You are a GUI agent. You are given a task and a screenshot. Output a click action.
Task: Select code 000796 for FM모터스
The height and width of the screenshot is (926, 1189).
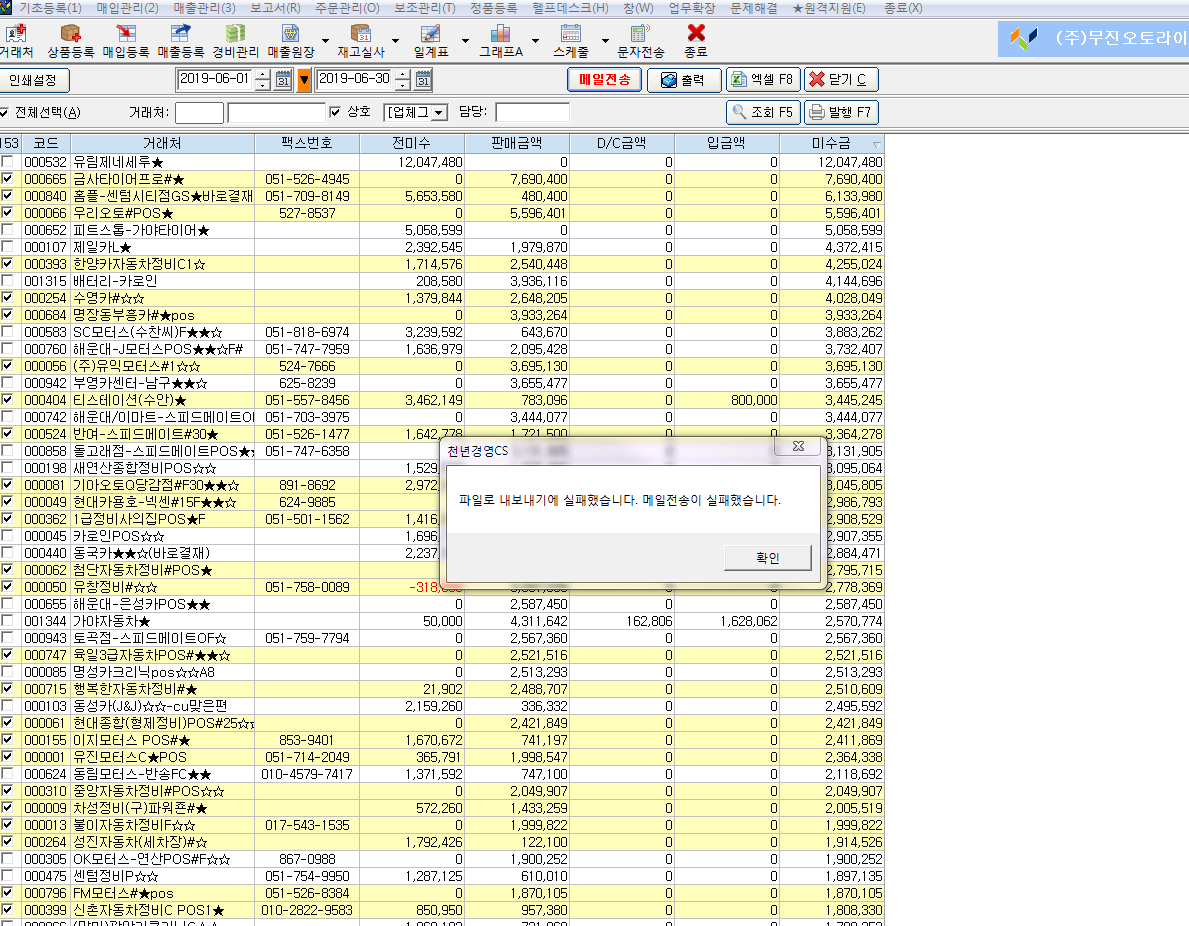coord(45,893)
